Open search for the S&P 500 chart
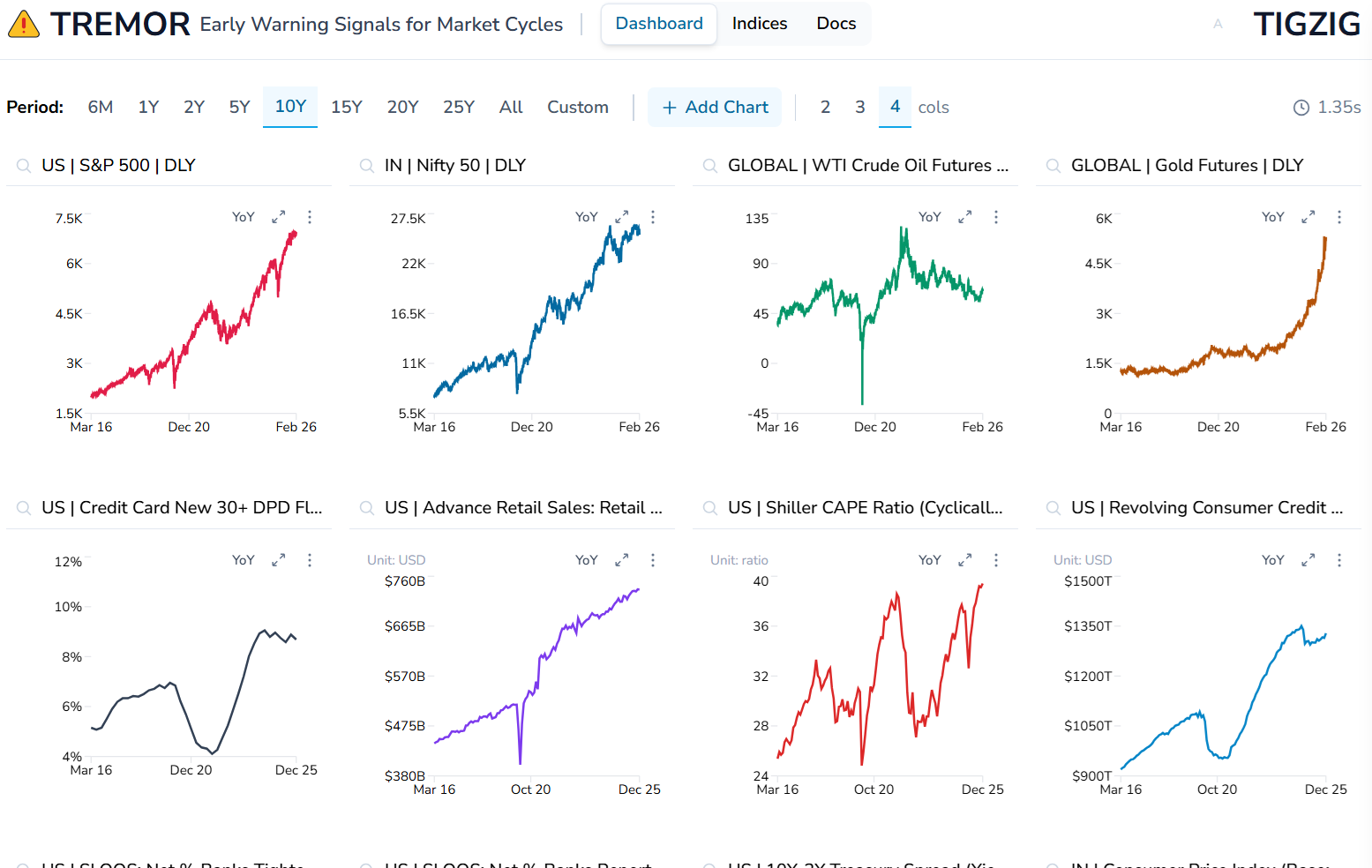 click(x=23, y=166)
